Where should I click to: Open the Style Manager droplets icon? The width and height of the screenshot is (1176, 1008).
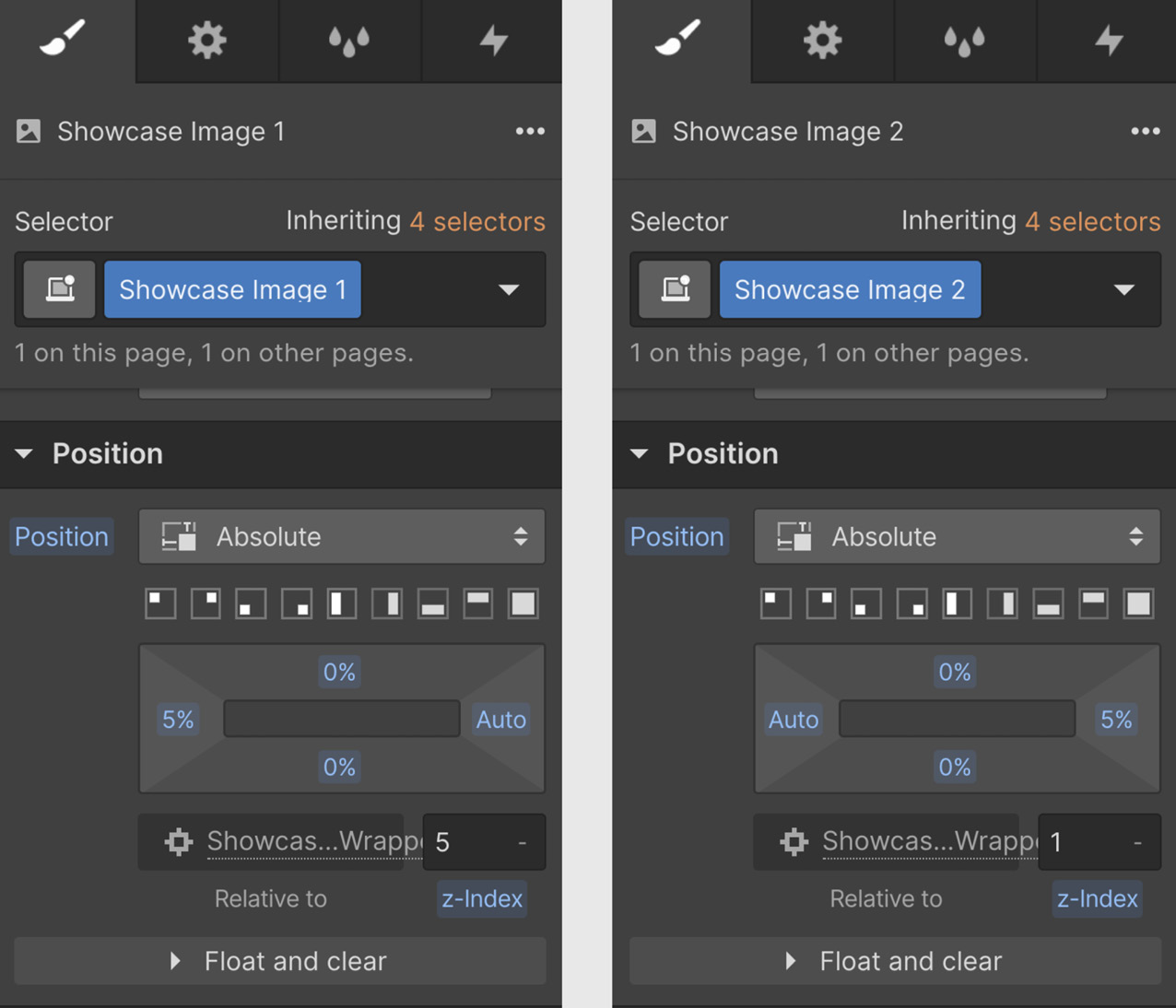coord(348,41)
